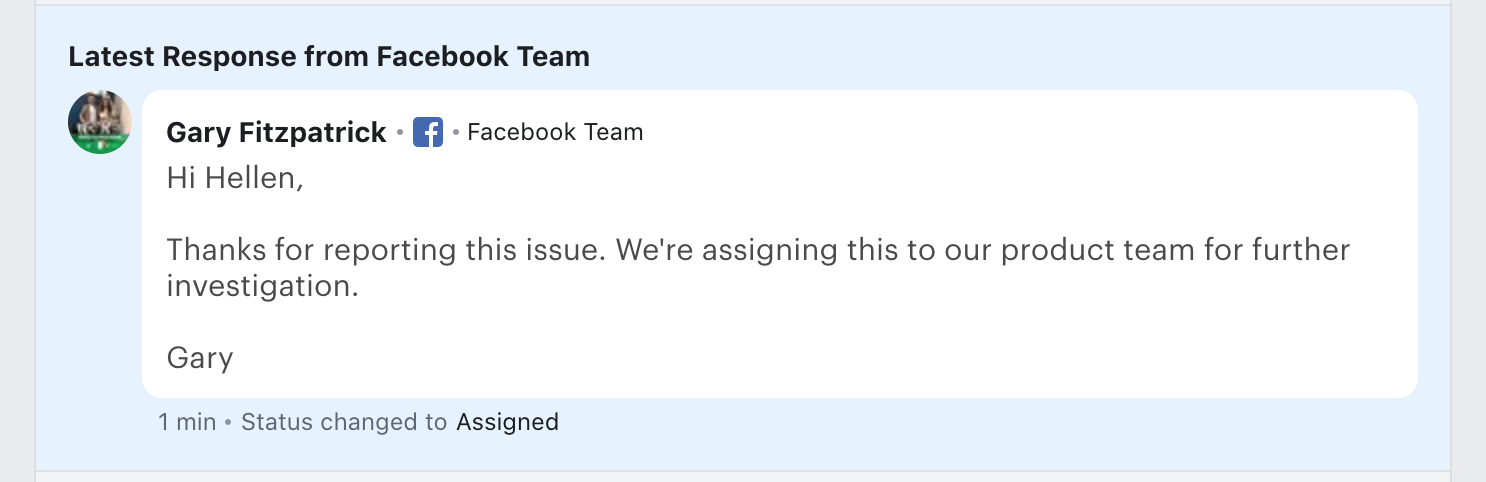Click the Latest Response from Facebook Team heading

tap(329, 57)
